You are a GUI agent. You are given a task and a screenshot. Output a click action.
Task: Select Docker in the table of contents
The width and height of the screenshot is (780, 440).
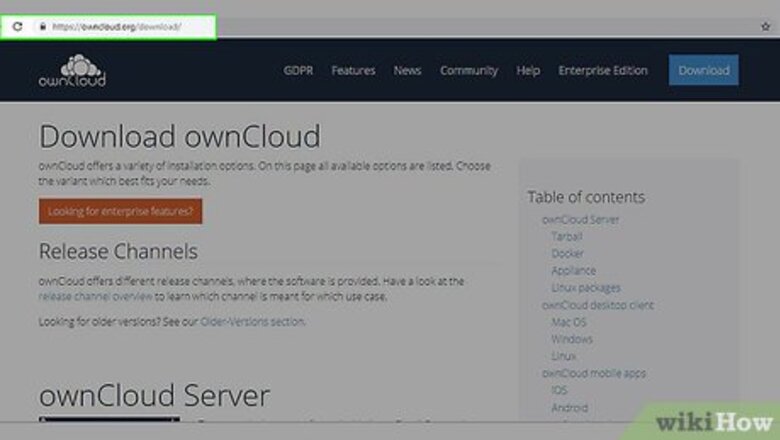coord(568,254)
